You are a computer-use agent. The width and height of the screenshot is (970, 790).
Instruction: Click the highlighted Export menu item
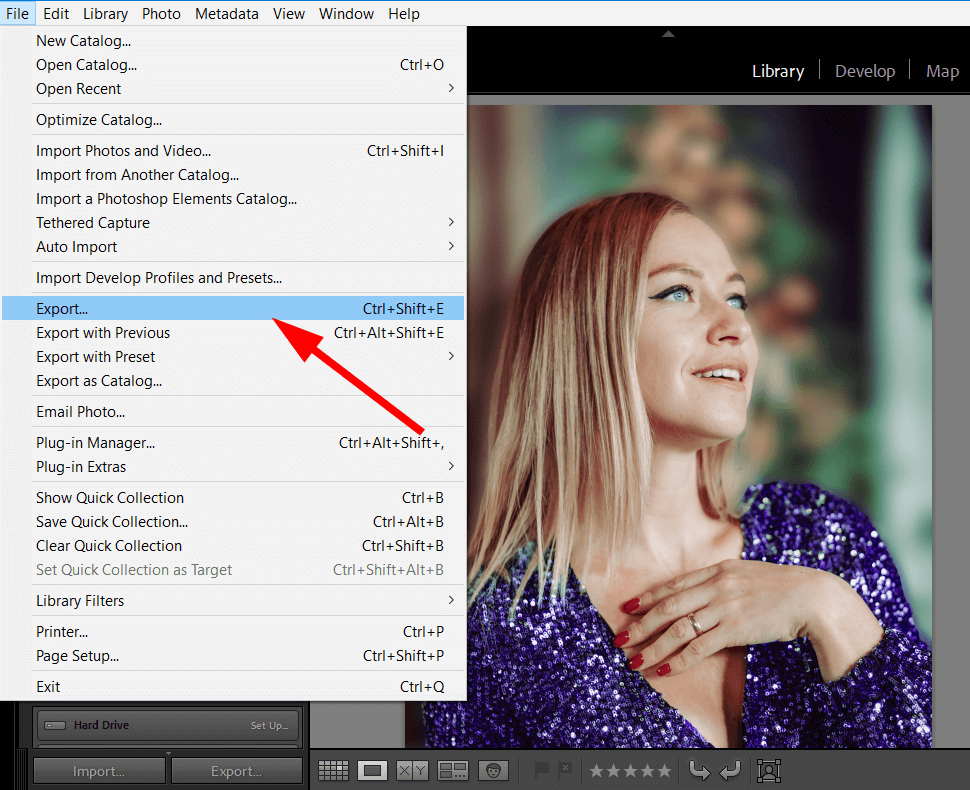pyautogui.click(x=233, y=308)
